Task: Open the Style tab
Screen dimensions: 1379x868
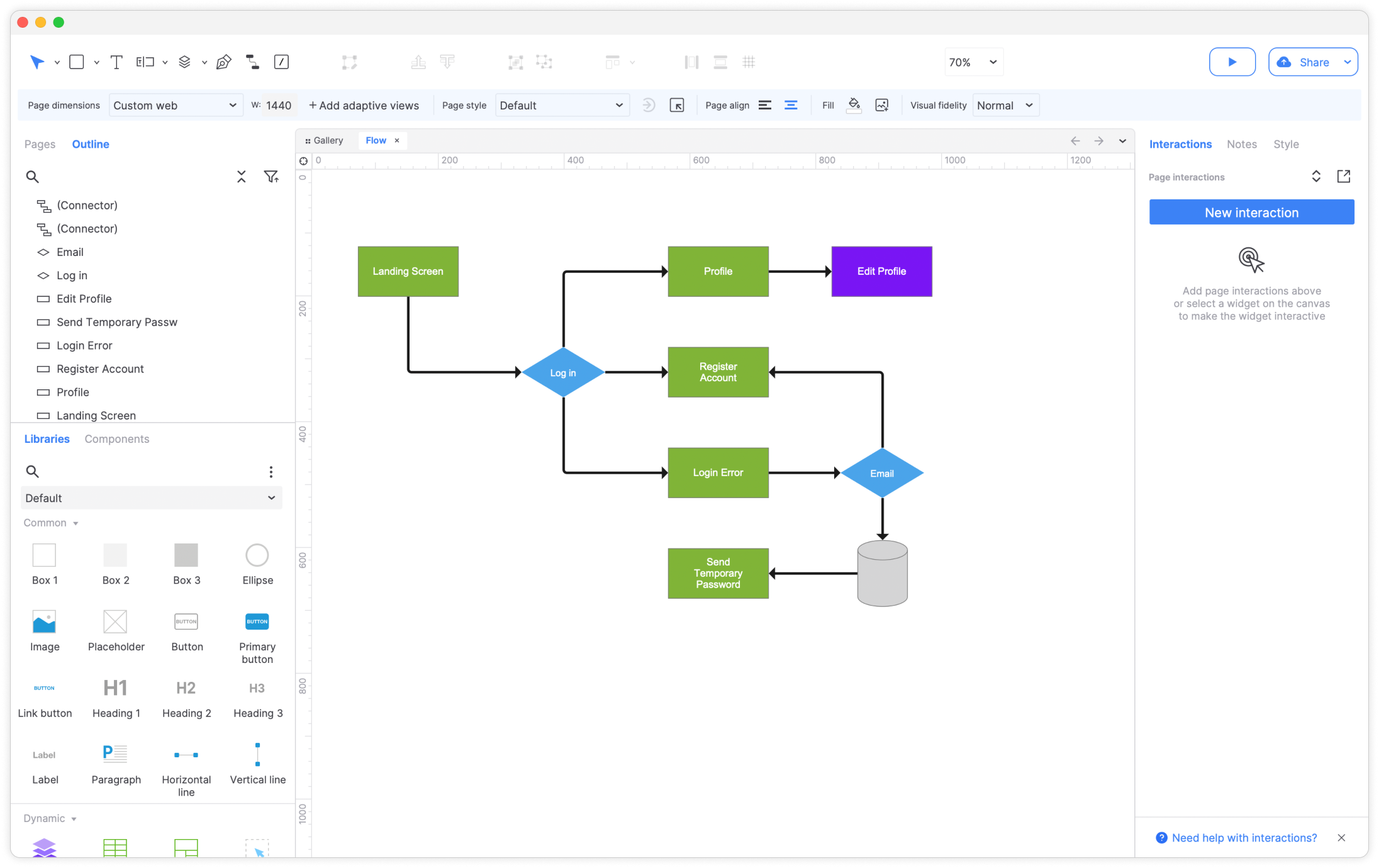Action: (x=1286, y=144)
